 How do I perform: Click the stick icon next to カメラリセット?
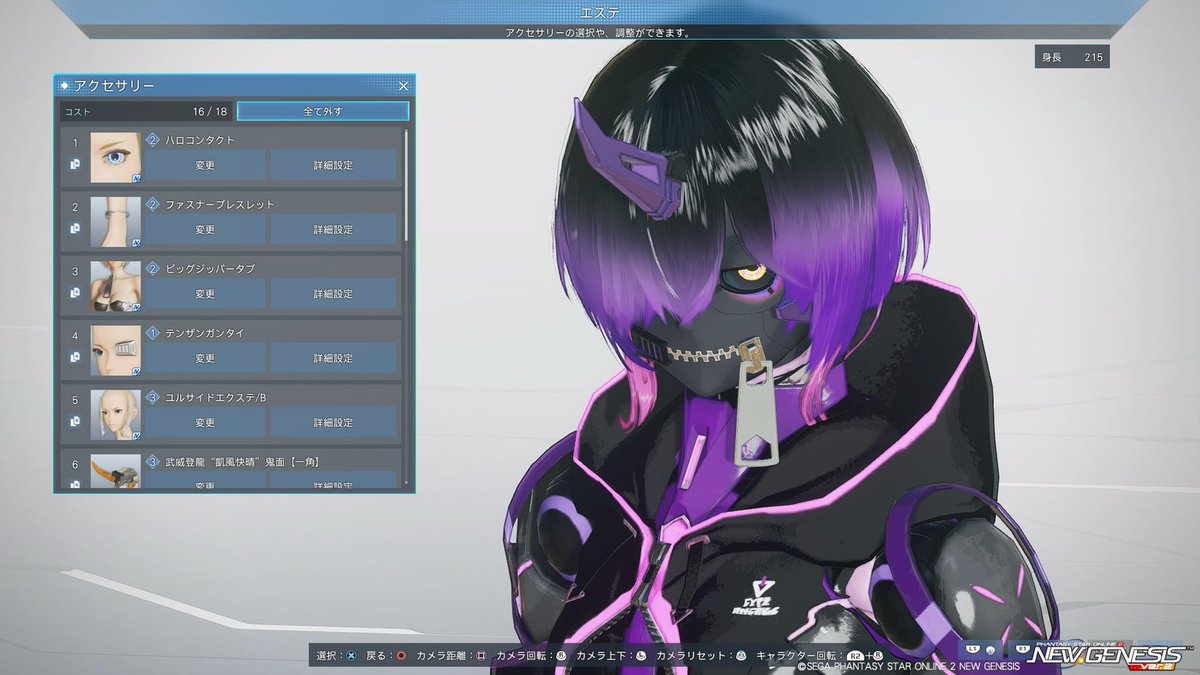click(x=741, y=656)
